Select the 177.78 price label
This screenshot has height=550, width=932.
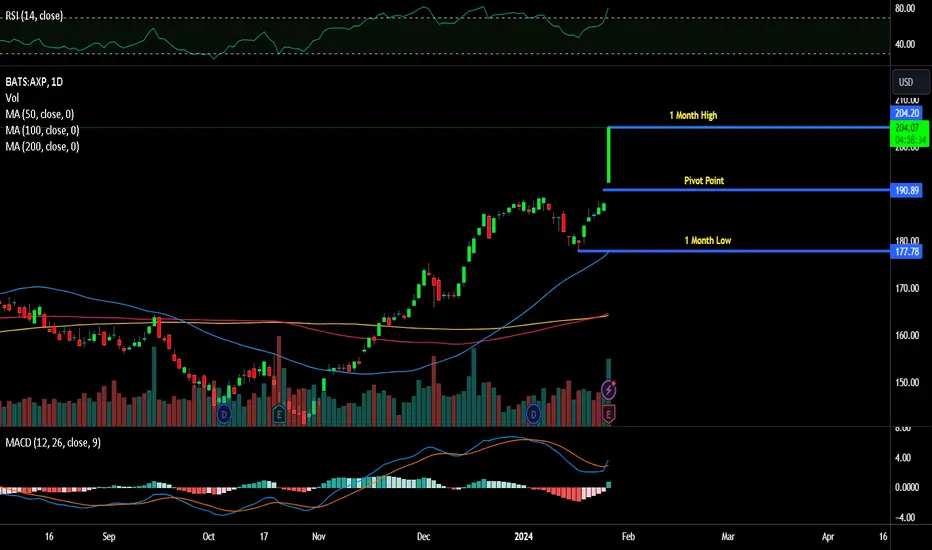click(906, 252)
